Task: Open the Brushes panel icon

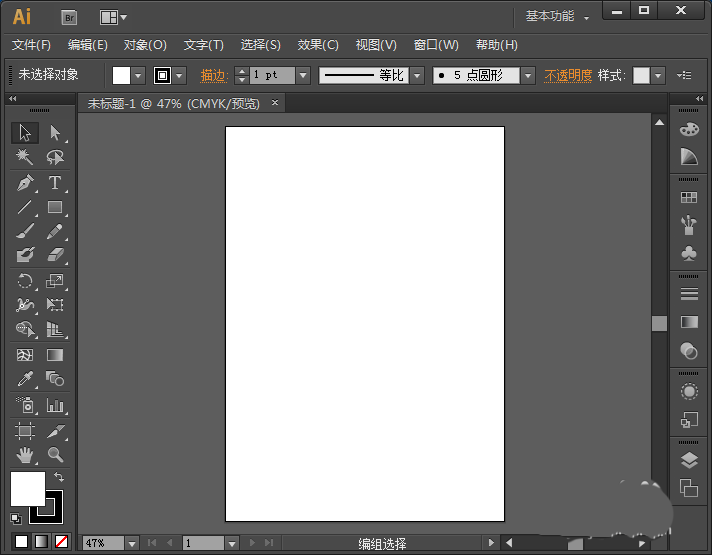Action: point(689,225)
